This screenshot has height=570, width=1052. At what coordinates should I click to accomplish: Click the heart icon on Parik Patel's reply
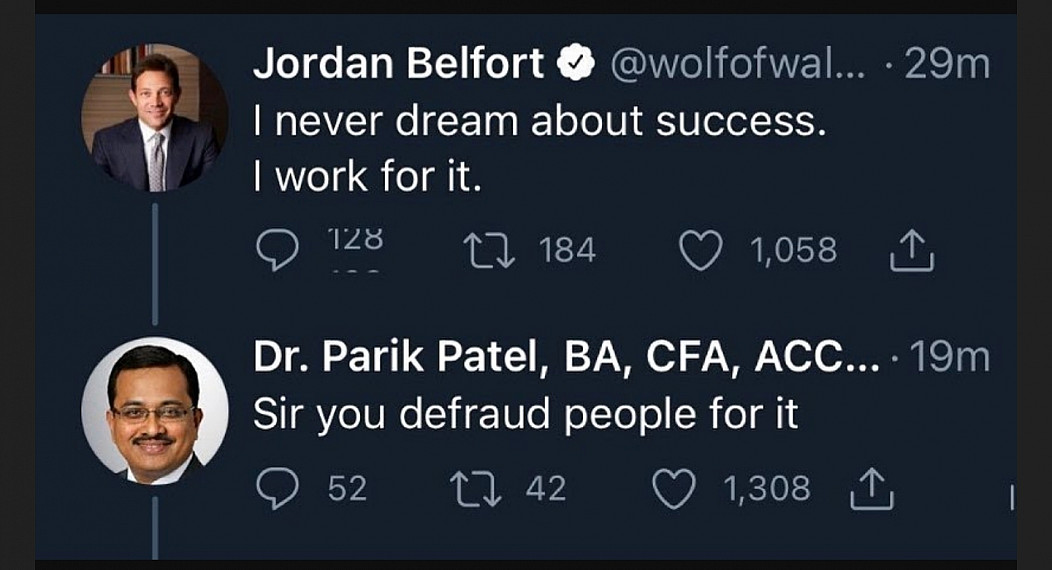point(673,488)
